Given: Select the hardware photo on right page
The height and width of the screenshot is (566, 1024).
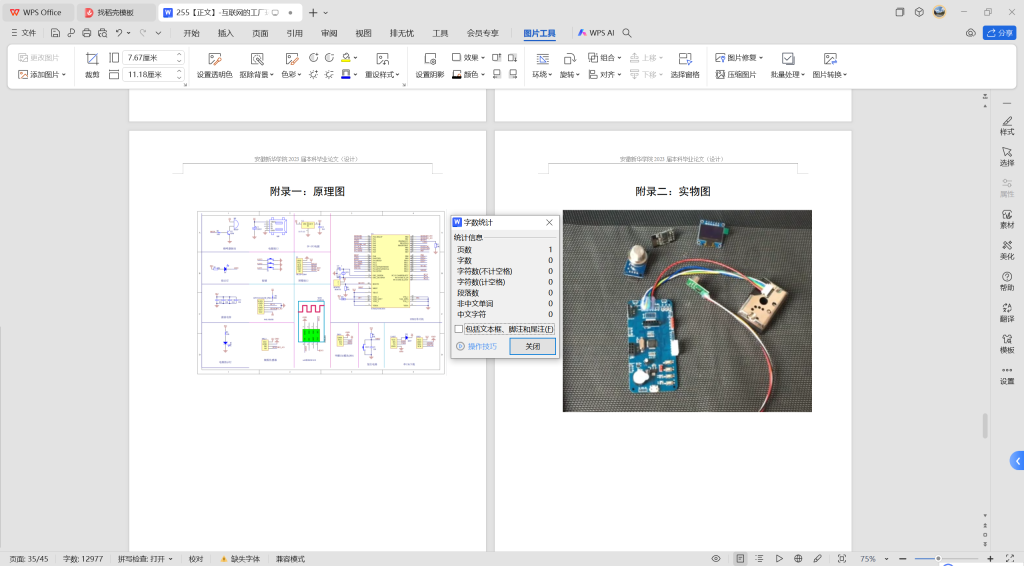Looking at the screenshot, I should [x=687, y=311].
